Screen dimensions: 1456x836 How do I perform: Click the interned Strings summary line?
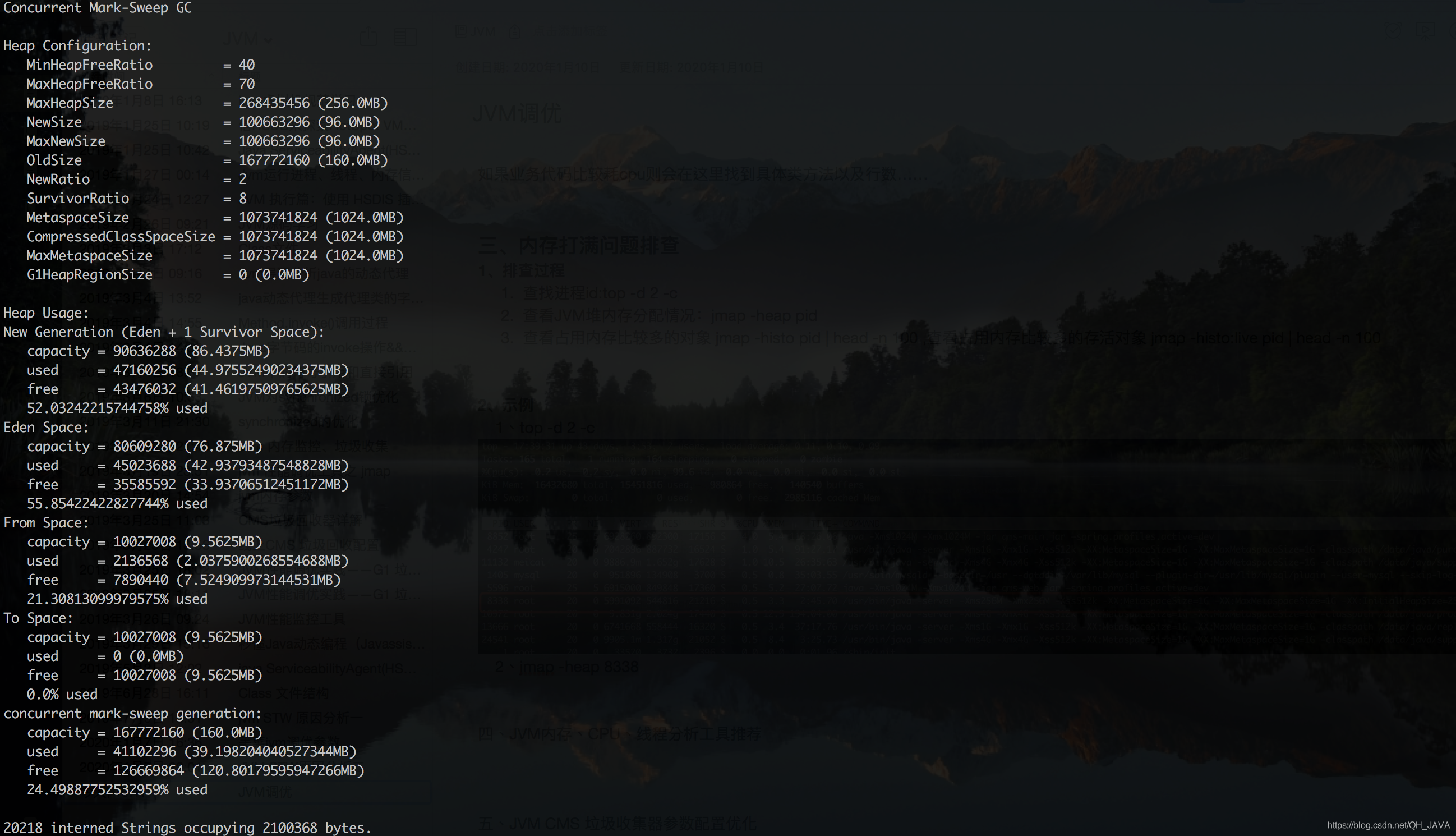[x=187, y=828]
